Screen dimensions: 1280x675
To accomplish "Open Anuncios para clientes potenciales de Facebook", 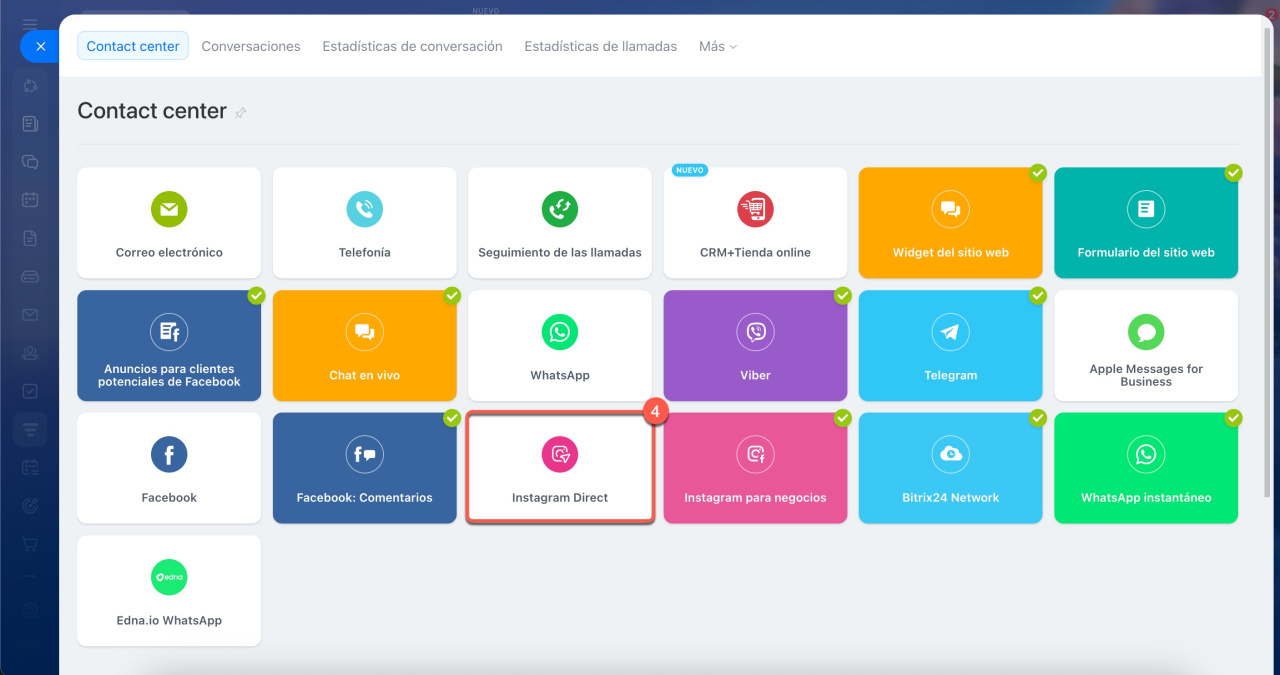I will [169, 345].
